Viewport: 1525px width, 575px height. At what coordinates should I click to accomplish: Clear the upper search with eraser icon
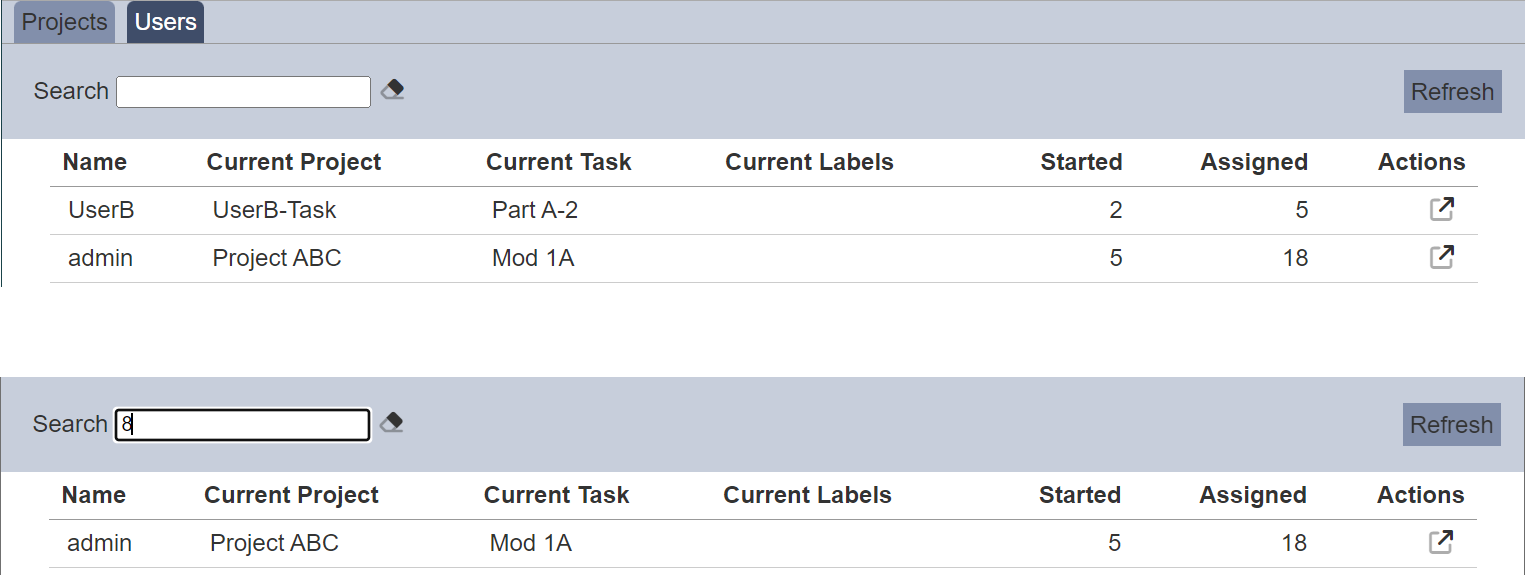click(393, 91)
